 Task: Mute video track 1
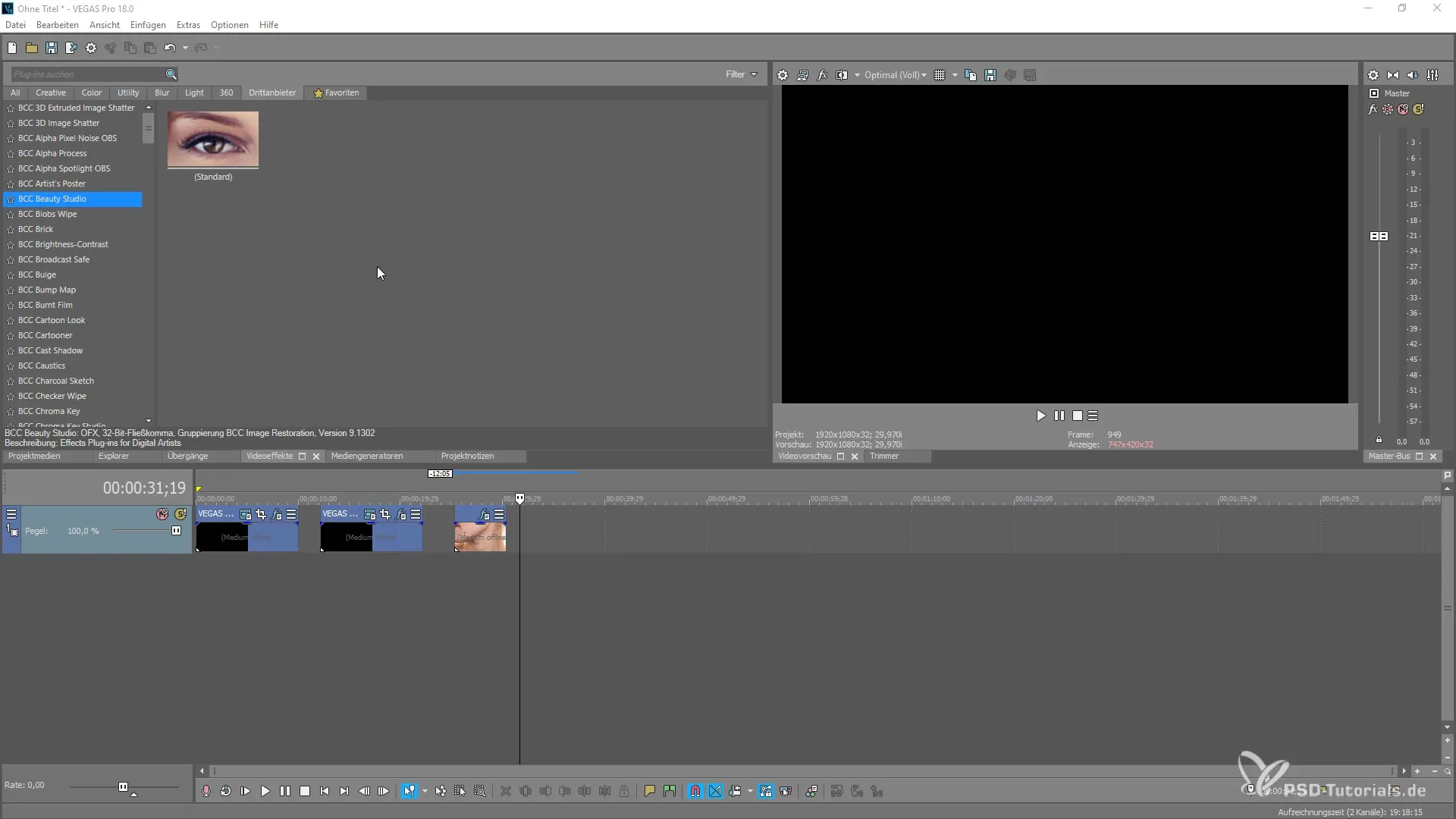point(162,514)
